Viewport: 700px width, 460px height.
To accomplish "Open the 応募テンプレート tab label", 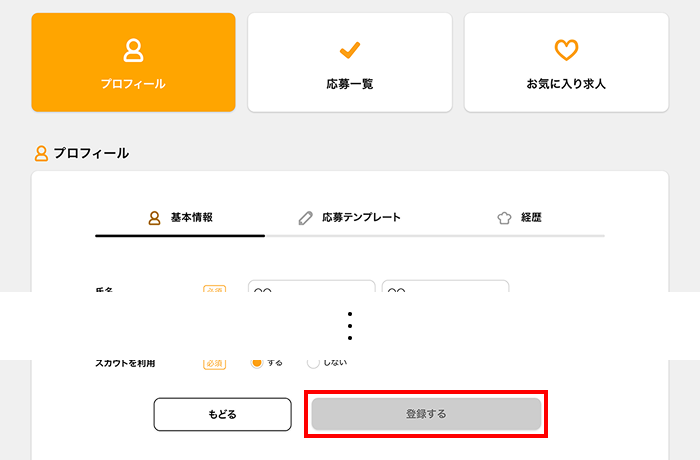I will 361,217.
